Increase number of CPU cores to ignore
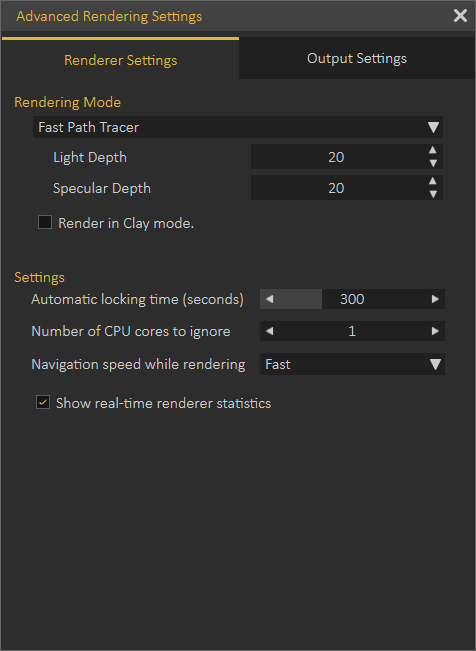476x651 pixels. pyautogui.click(x=435, y=331)
